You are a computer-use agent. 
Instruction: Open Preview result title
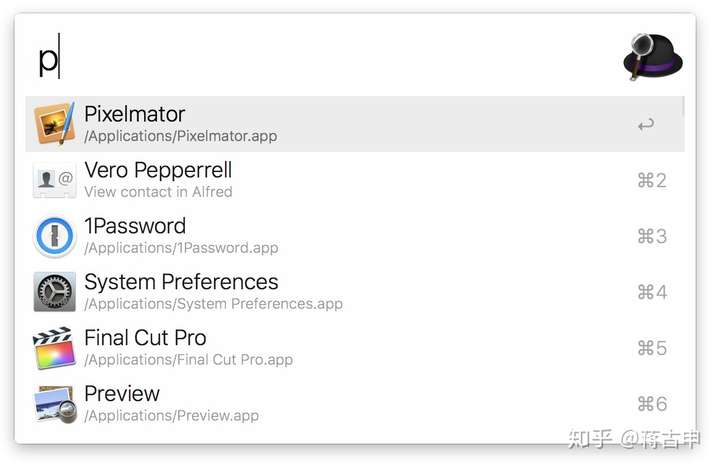pos(122,394)
